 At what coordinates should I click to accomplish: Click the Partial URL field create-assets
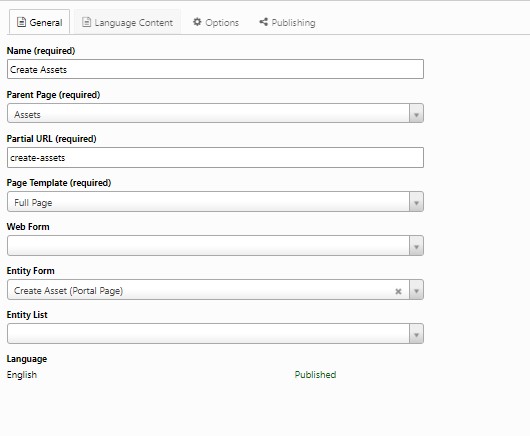click(215, 158)
